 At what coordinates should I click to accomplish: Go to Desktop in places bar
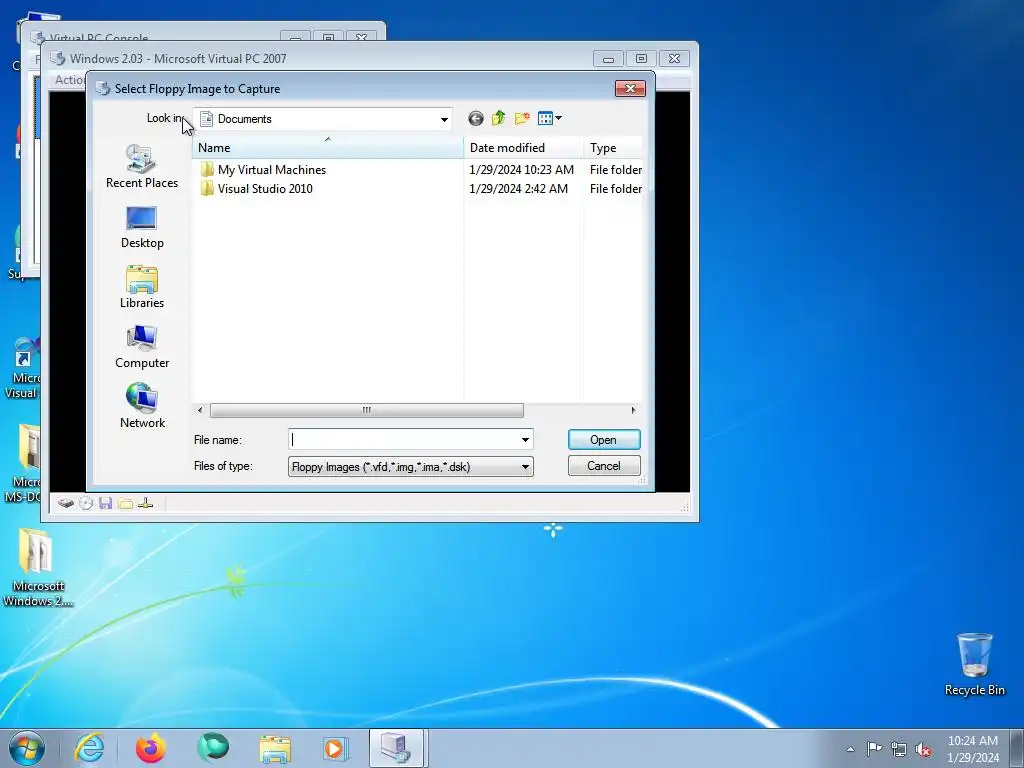click(x=142, y=227)
